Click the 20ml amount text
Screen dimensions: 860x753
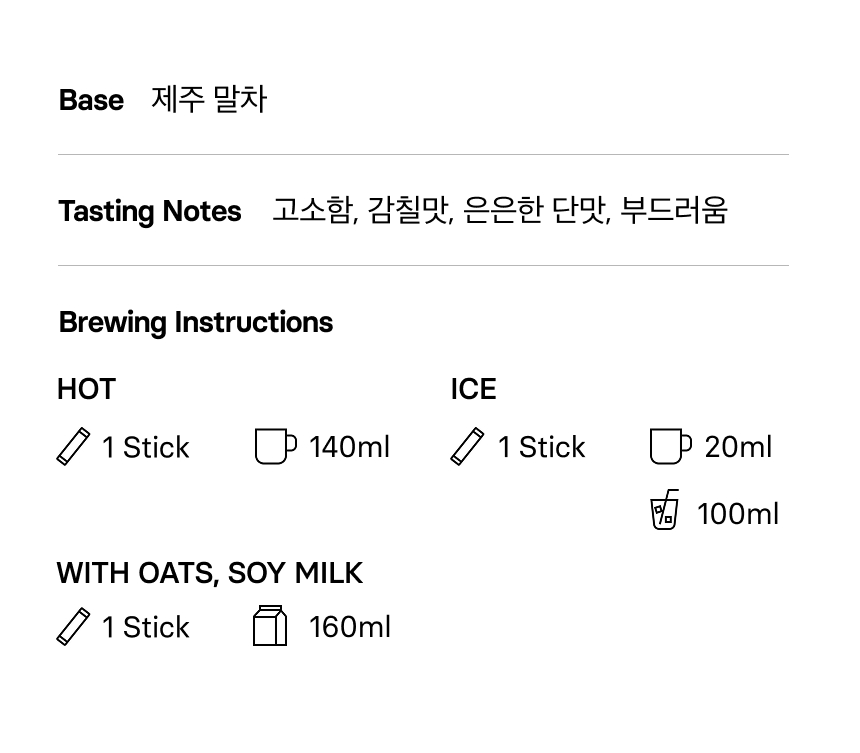pyautogui.click(x=738, y=447)
